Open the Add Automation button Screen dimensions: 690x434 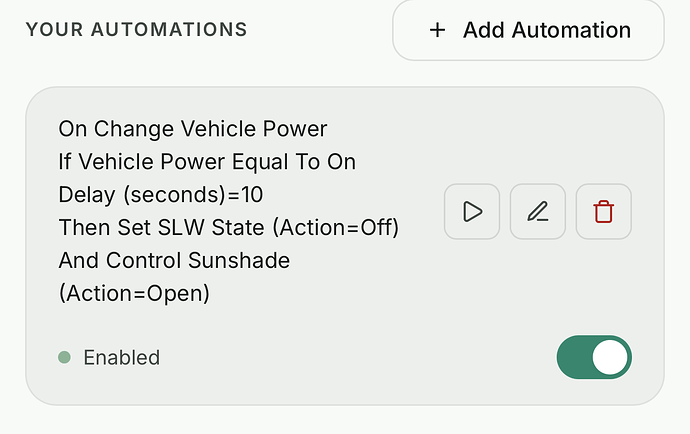click(x=528, y=30)
